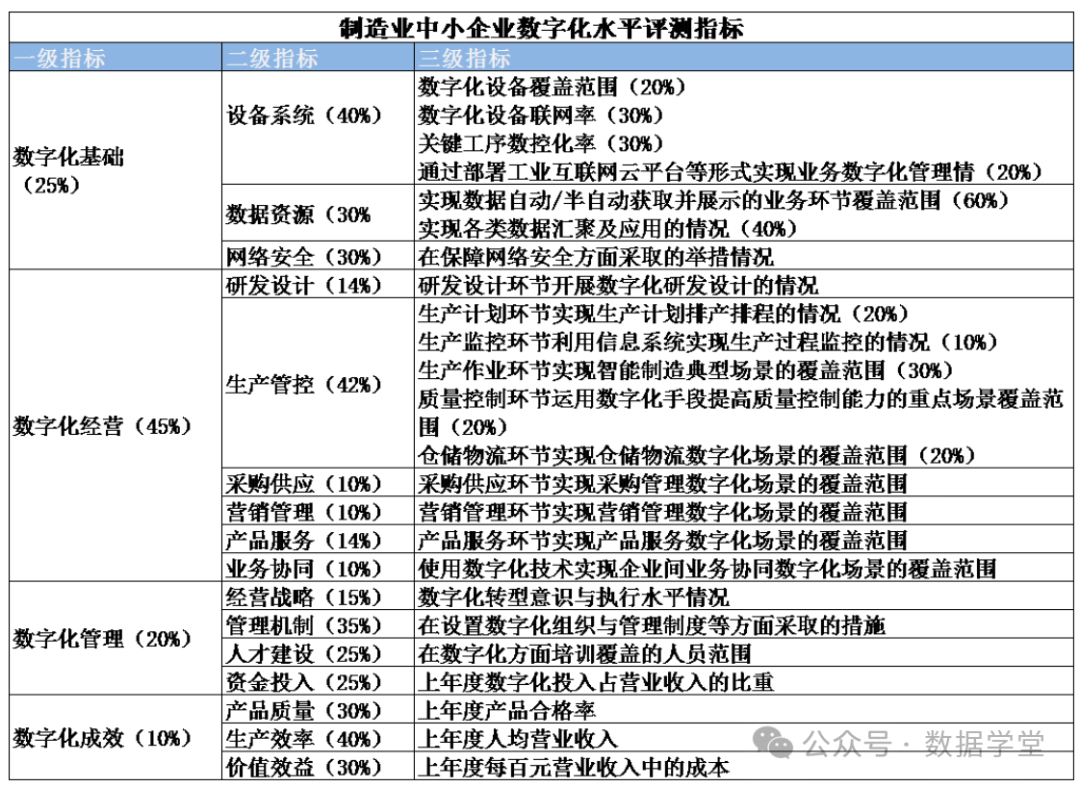Click the 数字化管理（20%） cell
This screenshot has width=1080, height=787.
click(x=102, y=639)
